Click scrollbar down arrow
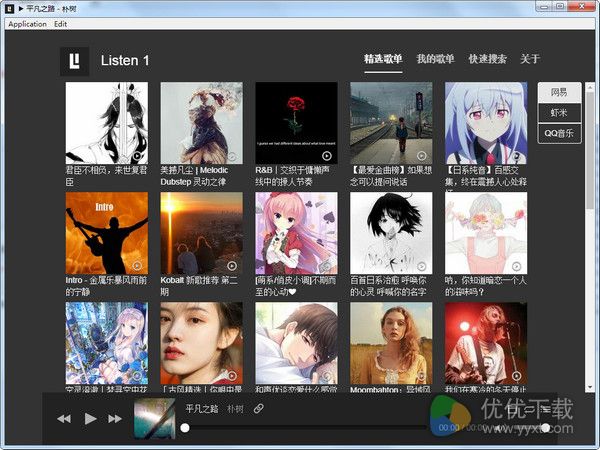Image resolution: width=600 pixels, height=450 pixels. click(x=590, y=387)
